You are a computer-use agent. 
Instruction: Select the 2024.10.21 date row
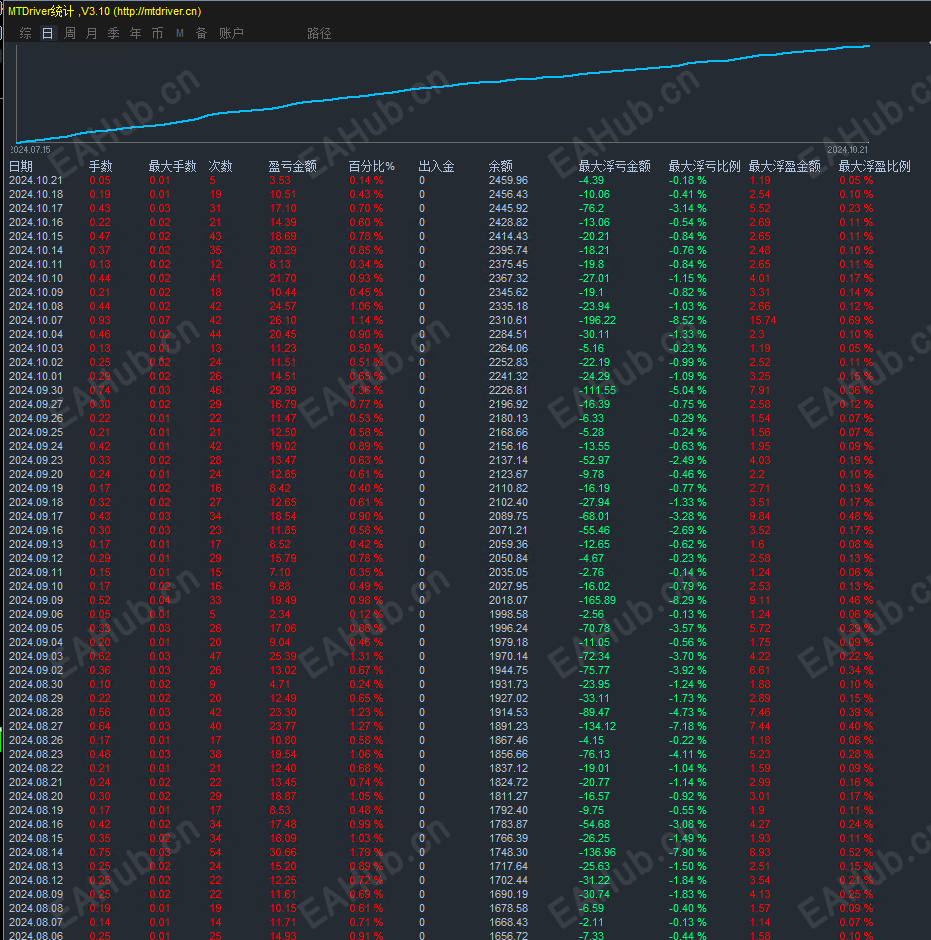pos(36,180)
